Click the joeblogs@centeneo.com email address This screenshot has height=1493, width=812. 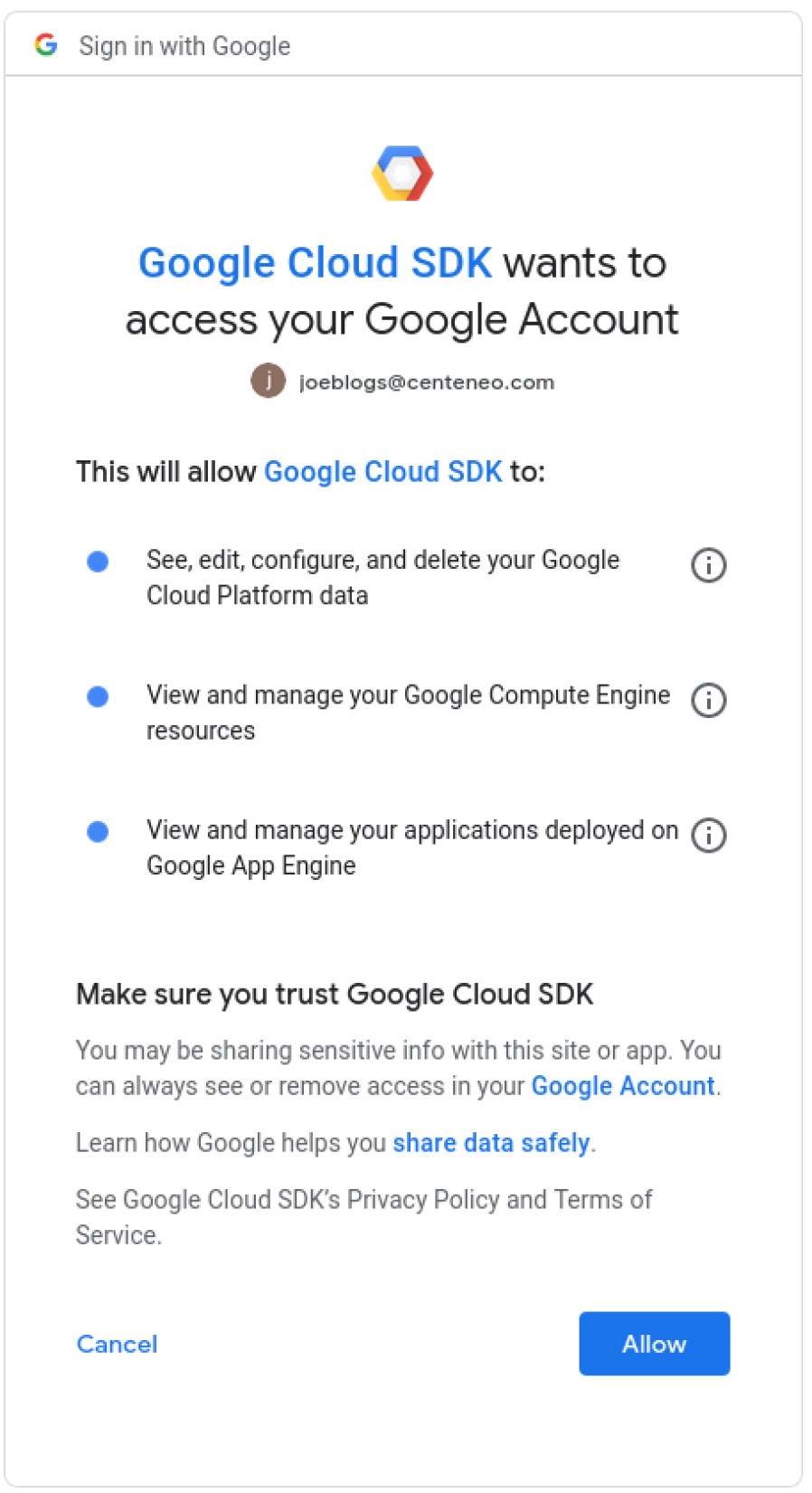click(427, 382)
